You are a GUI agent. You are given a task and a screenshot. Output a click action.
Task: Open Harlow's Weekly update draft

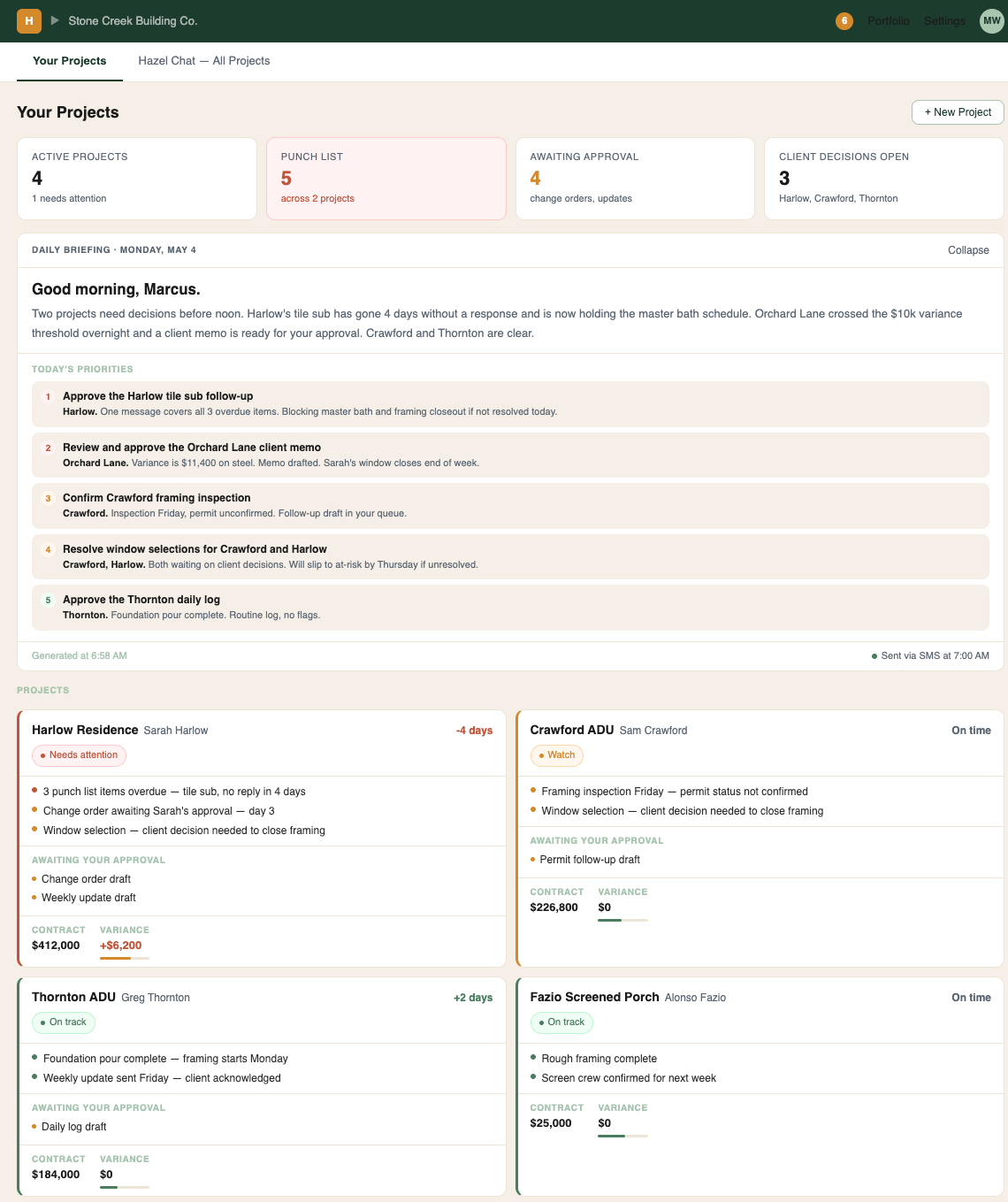click(88, 898)
